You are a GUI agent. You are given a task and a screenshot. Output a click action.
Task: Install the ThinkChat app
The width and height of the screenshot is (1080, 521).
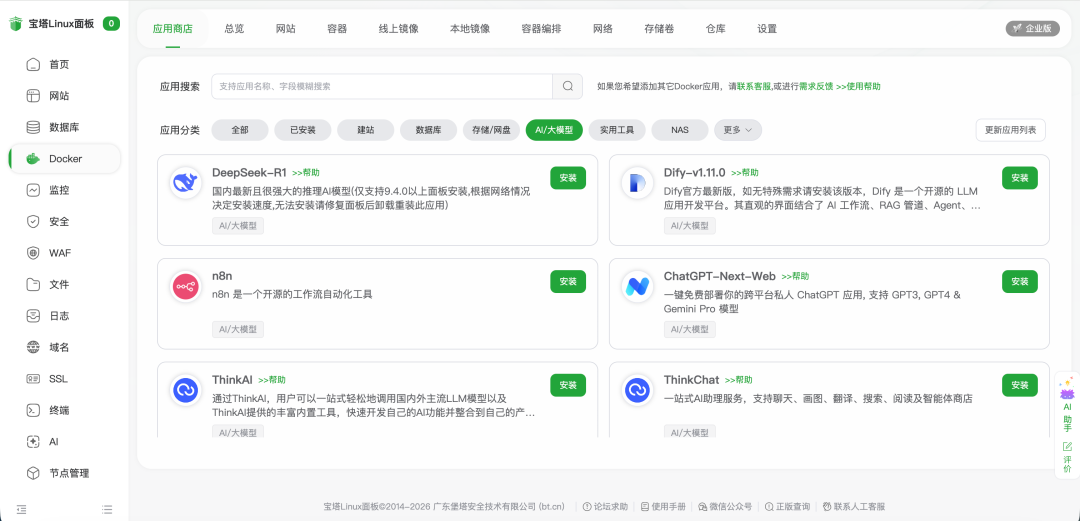pyautogui.click(x=1019, y=385)
